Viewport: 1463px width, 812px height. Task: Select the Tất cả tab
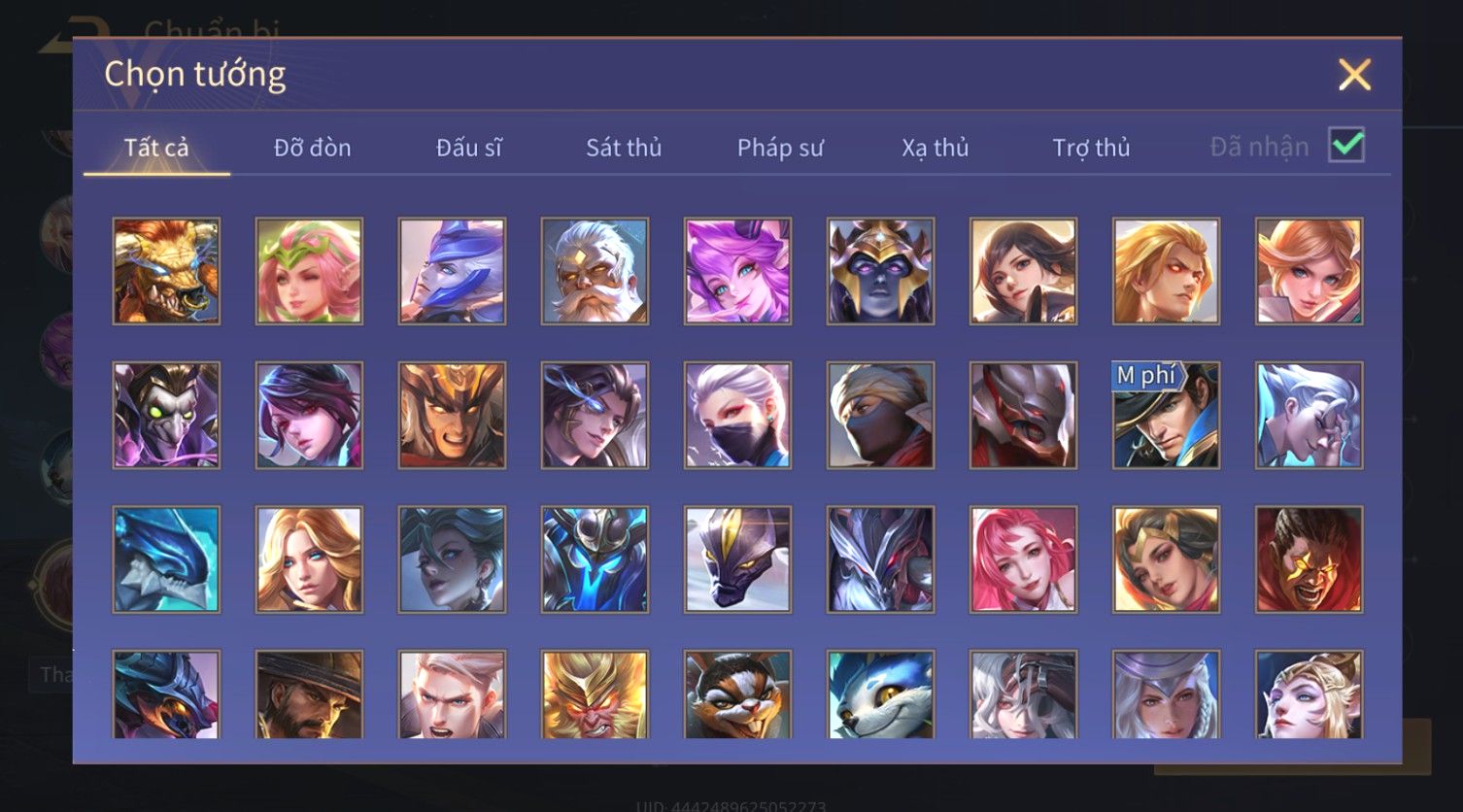coord(156,148)
